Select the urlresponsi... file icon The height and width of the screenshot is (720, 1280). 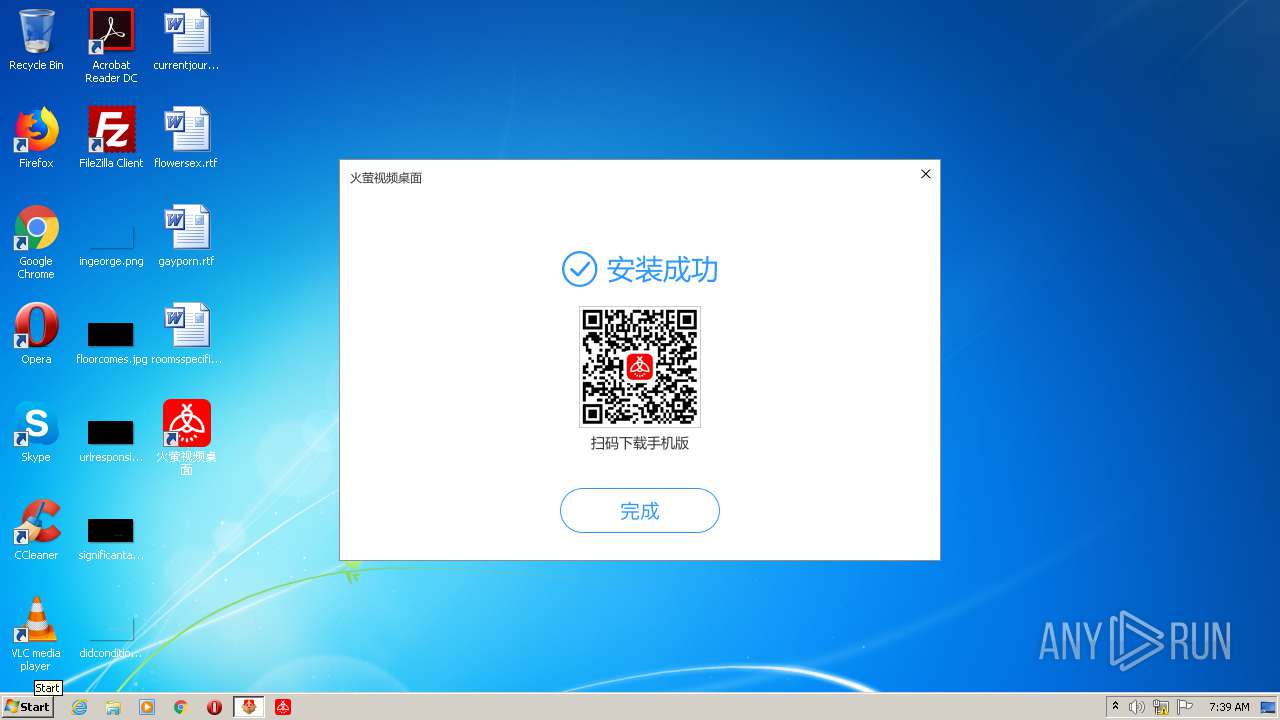click(x=111, y=441)
